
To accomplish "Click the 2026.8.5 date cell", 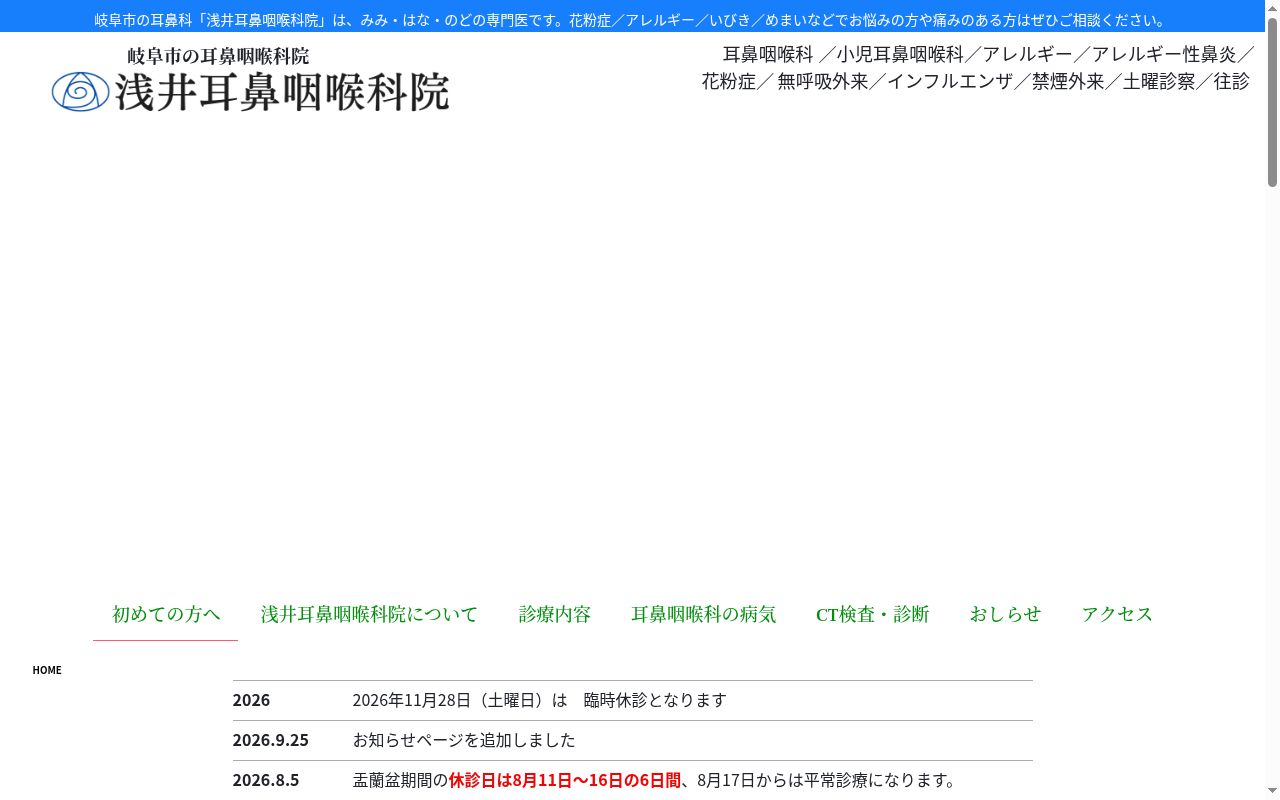I will pyautogui.click(x=266, y=780).
